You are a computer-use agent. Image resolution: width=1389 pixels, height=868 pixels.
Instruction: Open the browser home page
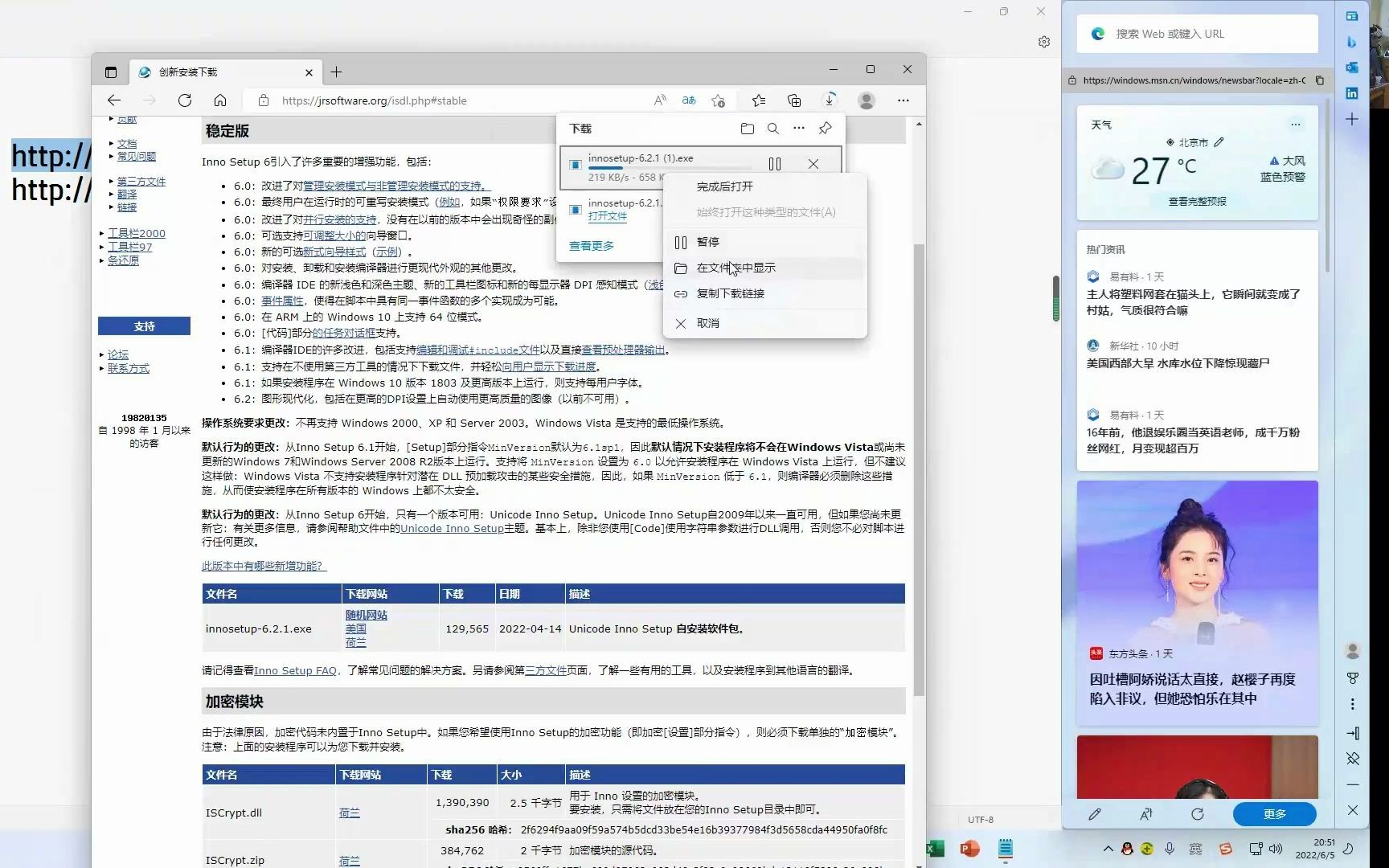[220, 100]
